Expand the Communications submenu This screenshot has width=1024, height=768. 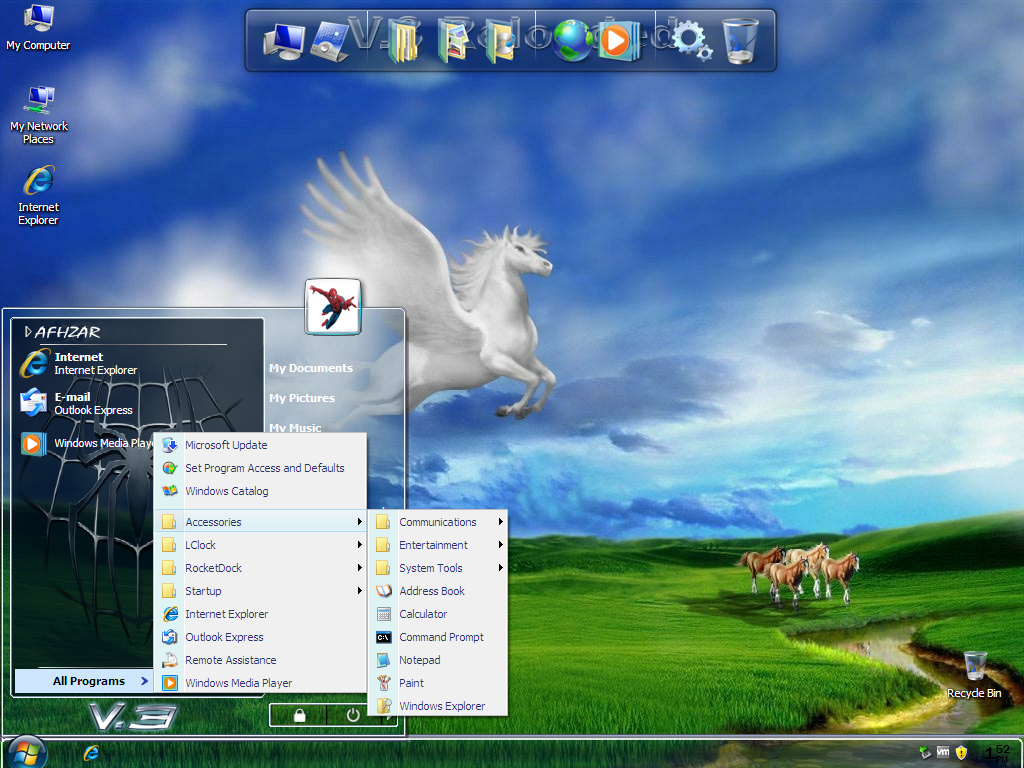438,522
